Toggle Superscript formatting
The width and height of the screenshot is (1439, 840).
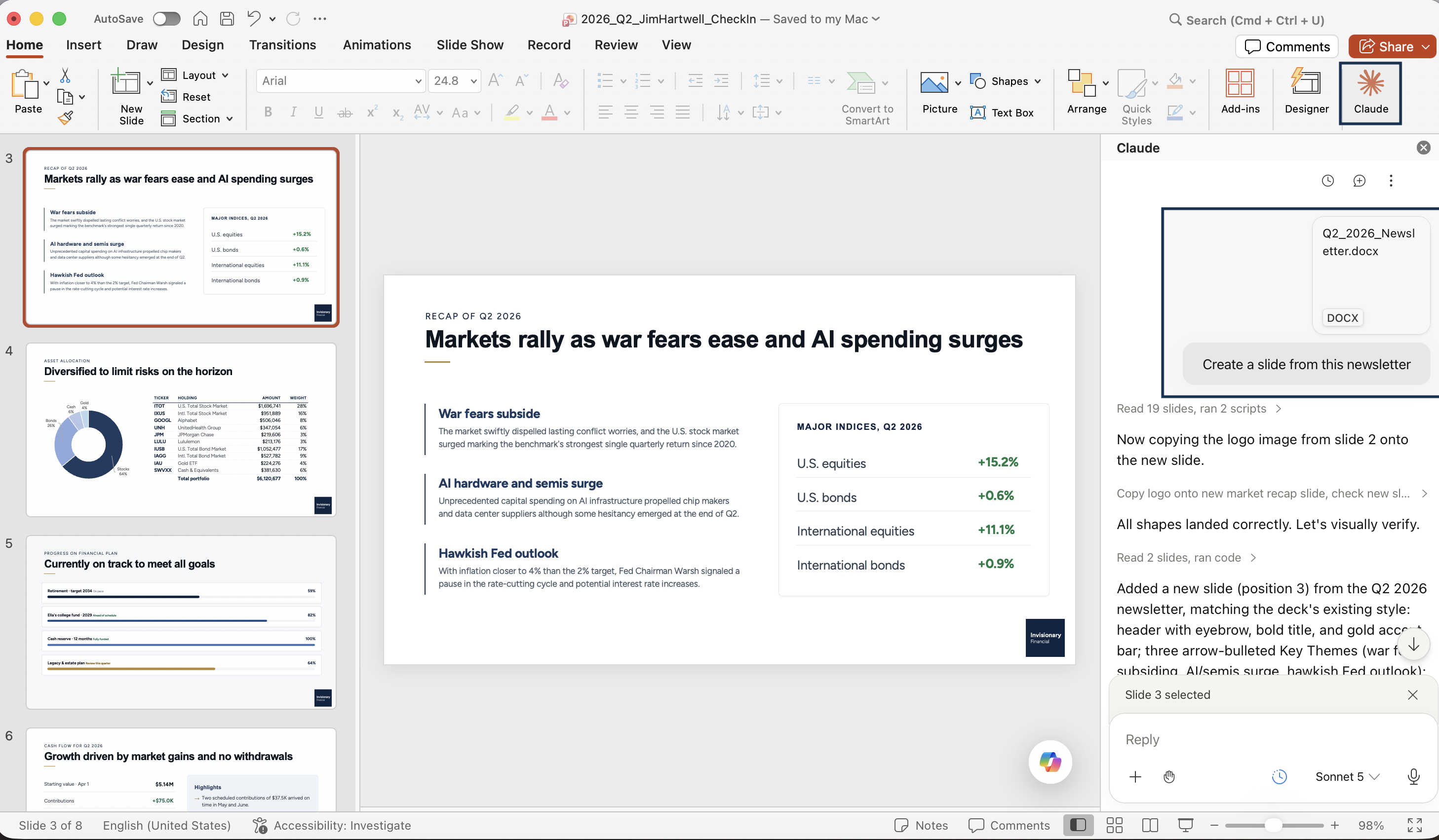click(372, 113)
